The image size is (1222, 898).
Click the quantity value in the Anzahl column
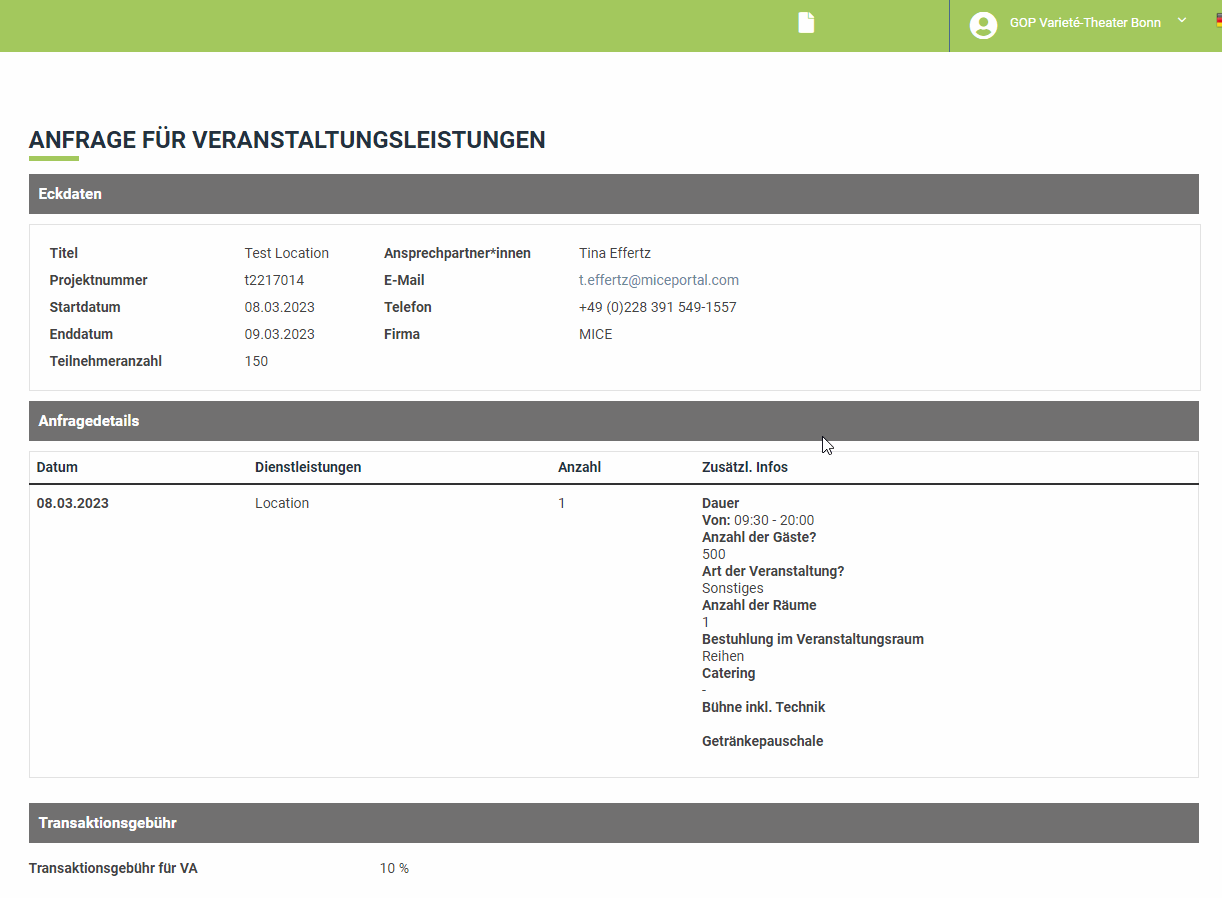pos(562,503)
